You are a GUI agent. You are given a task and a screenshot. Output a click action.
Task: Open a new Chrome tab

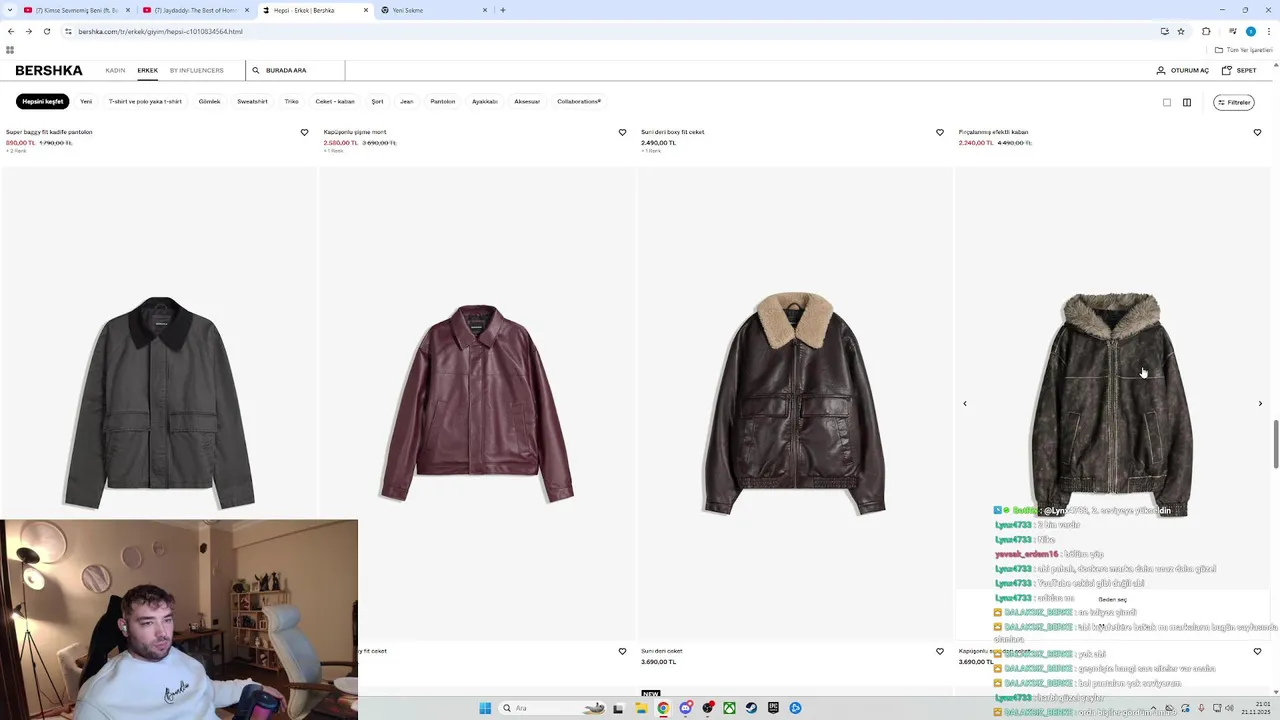(x=502, y=10)
